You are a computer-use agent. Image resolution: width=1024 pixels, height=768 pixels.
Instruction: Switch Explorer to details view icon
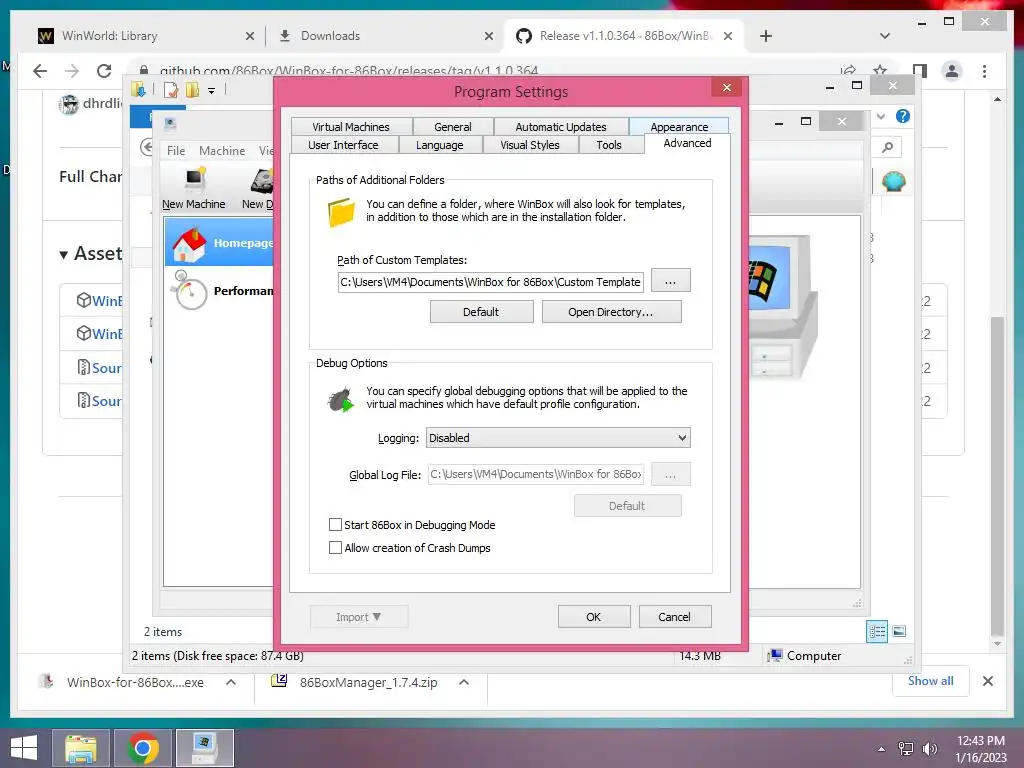pos(877,631)
